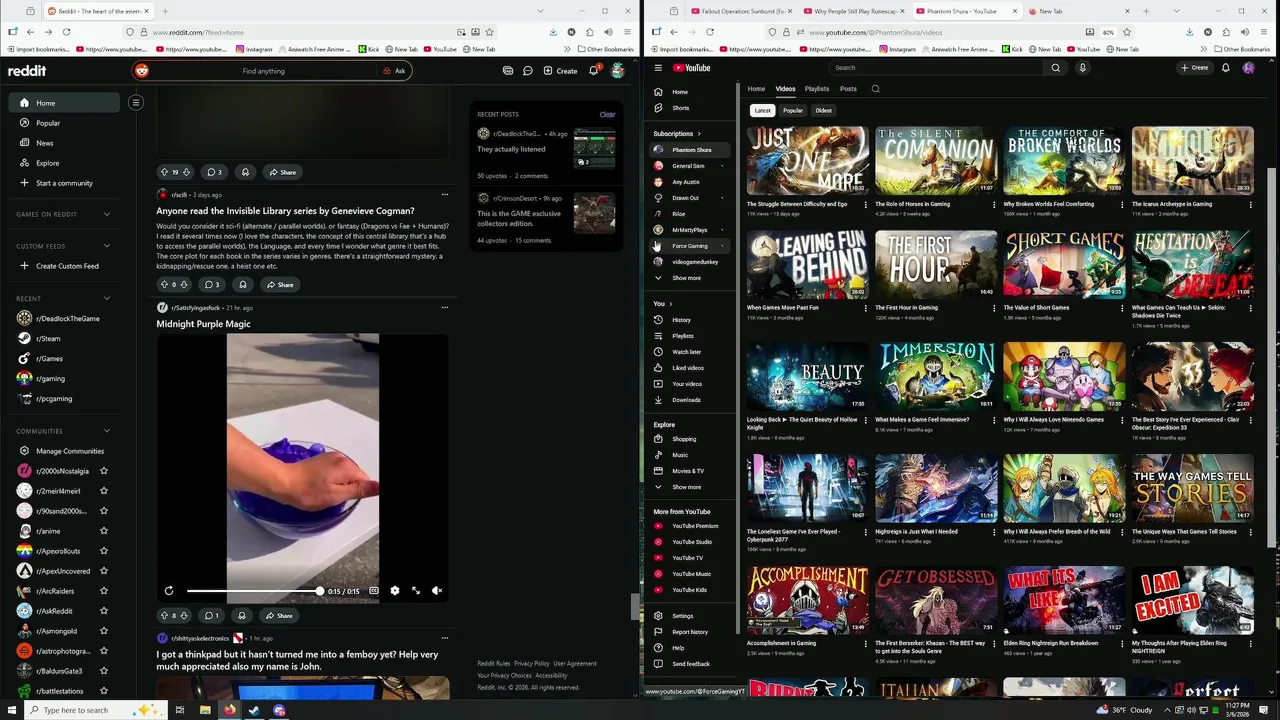1280x720 pixels.
Task: Favorite r/ApexRollouts with its star
Action: click(104, 551)
